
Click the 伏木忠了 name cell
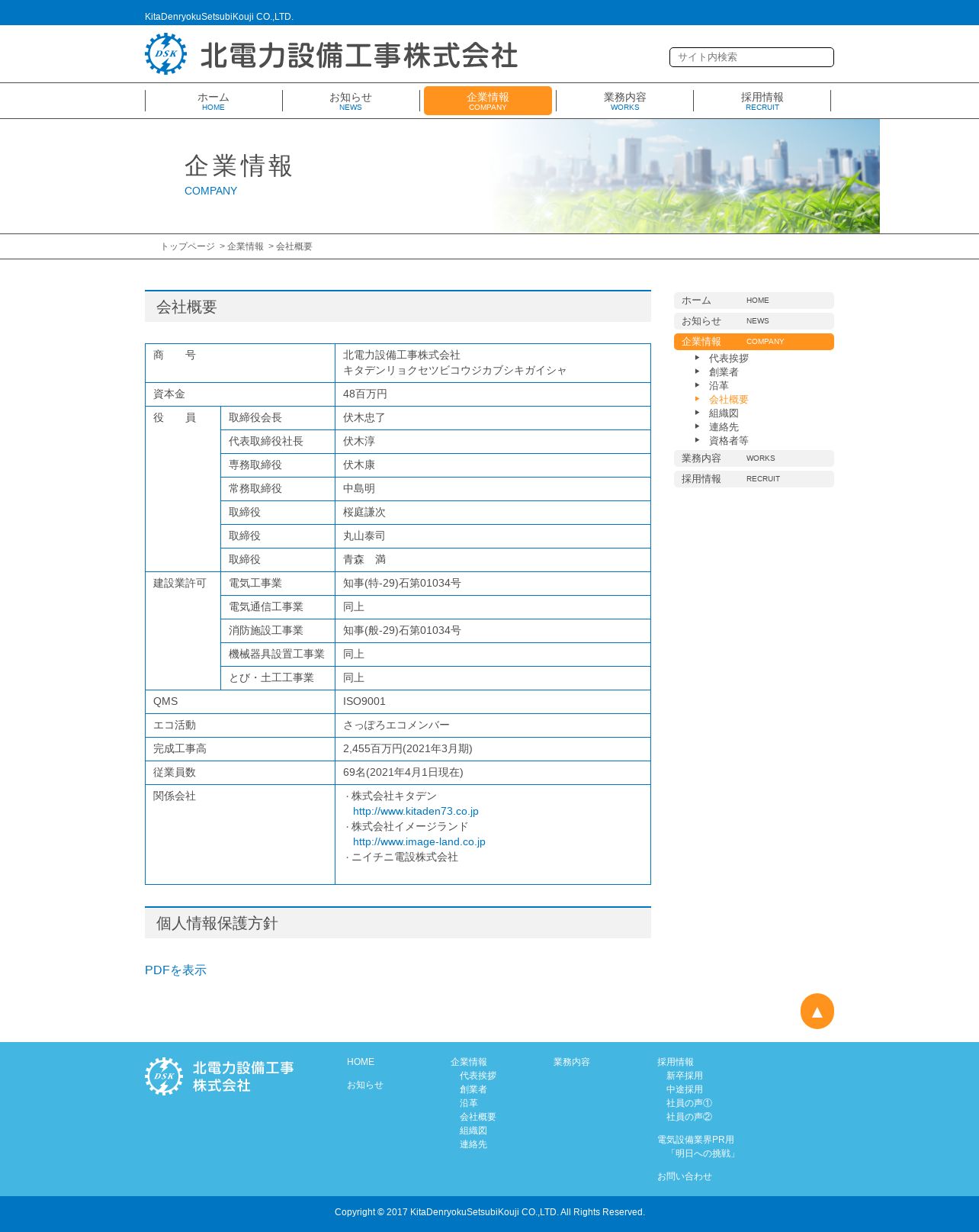click(493, 418)
